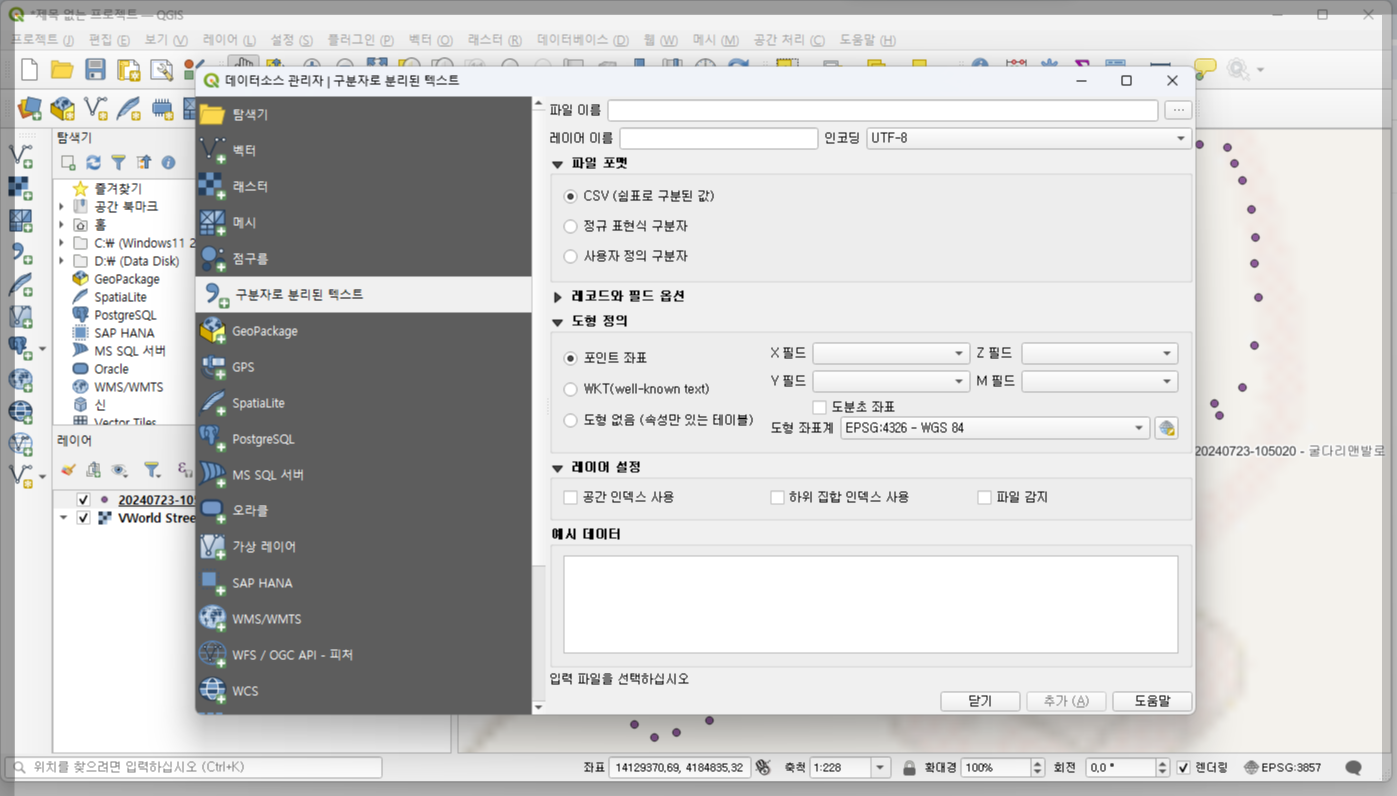Click the Close button in dialog
The height and width of the screenshot is (796, 1397).
pyautogui.click(x=980, y=701)
